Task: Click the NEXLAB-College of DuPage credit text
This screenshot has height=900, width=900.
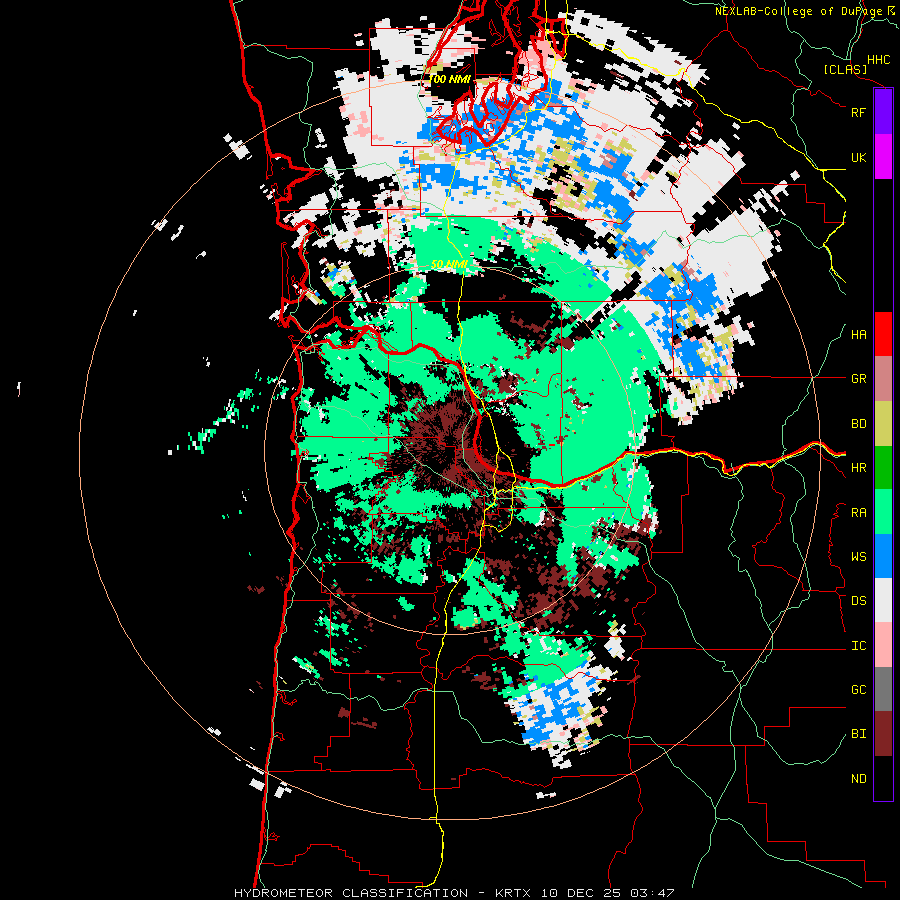Action: 799,11
